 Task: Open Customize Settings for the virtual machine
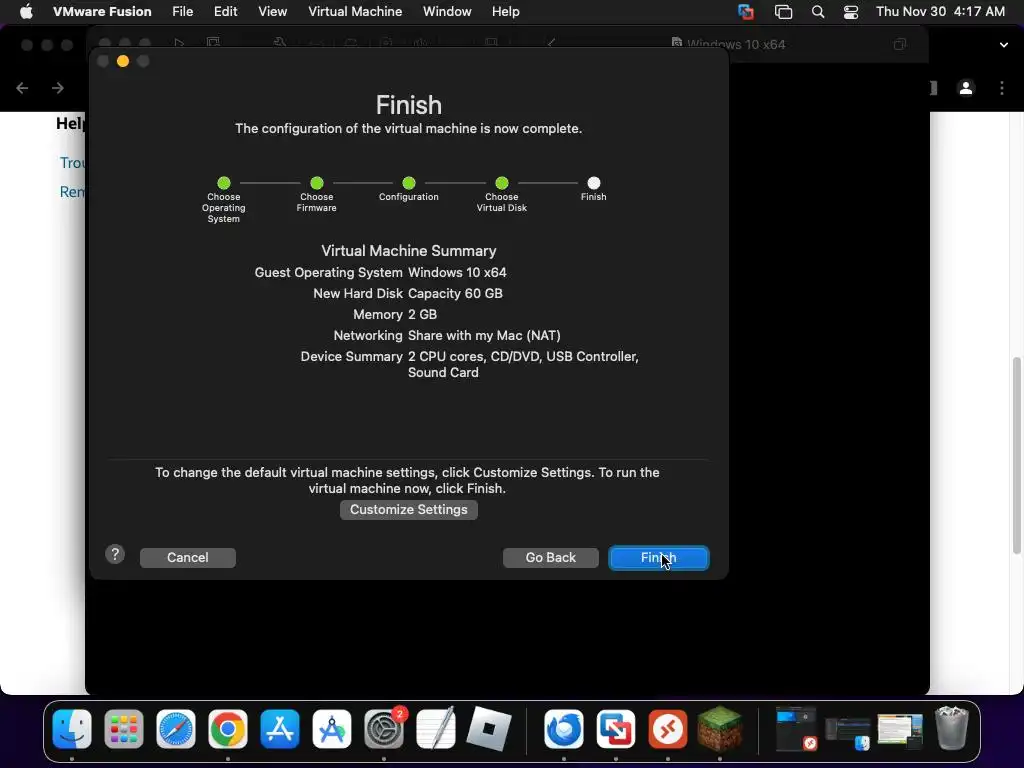(409, 509)
